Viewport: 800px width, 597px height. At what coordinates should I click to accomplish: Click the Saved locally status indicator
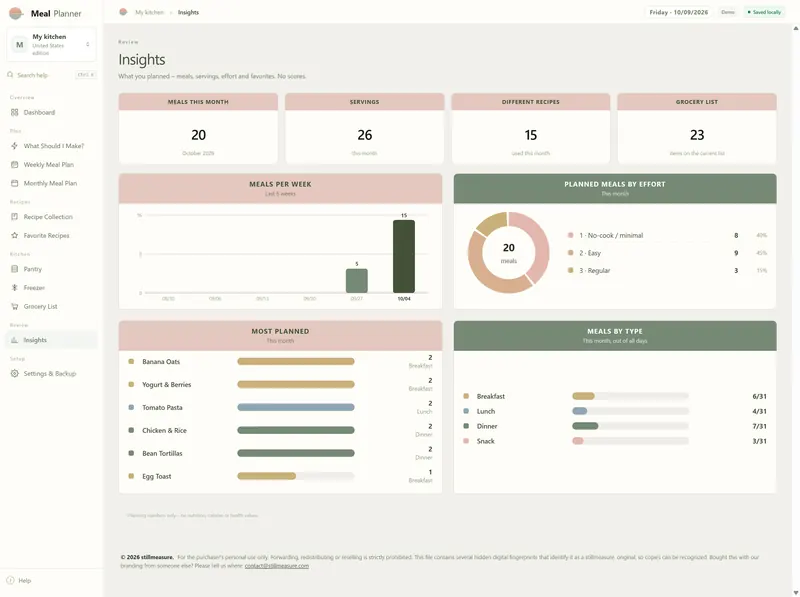[764, 12]
